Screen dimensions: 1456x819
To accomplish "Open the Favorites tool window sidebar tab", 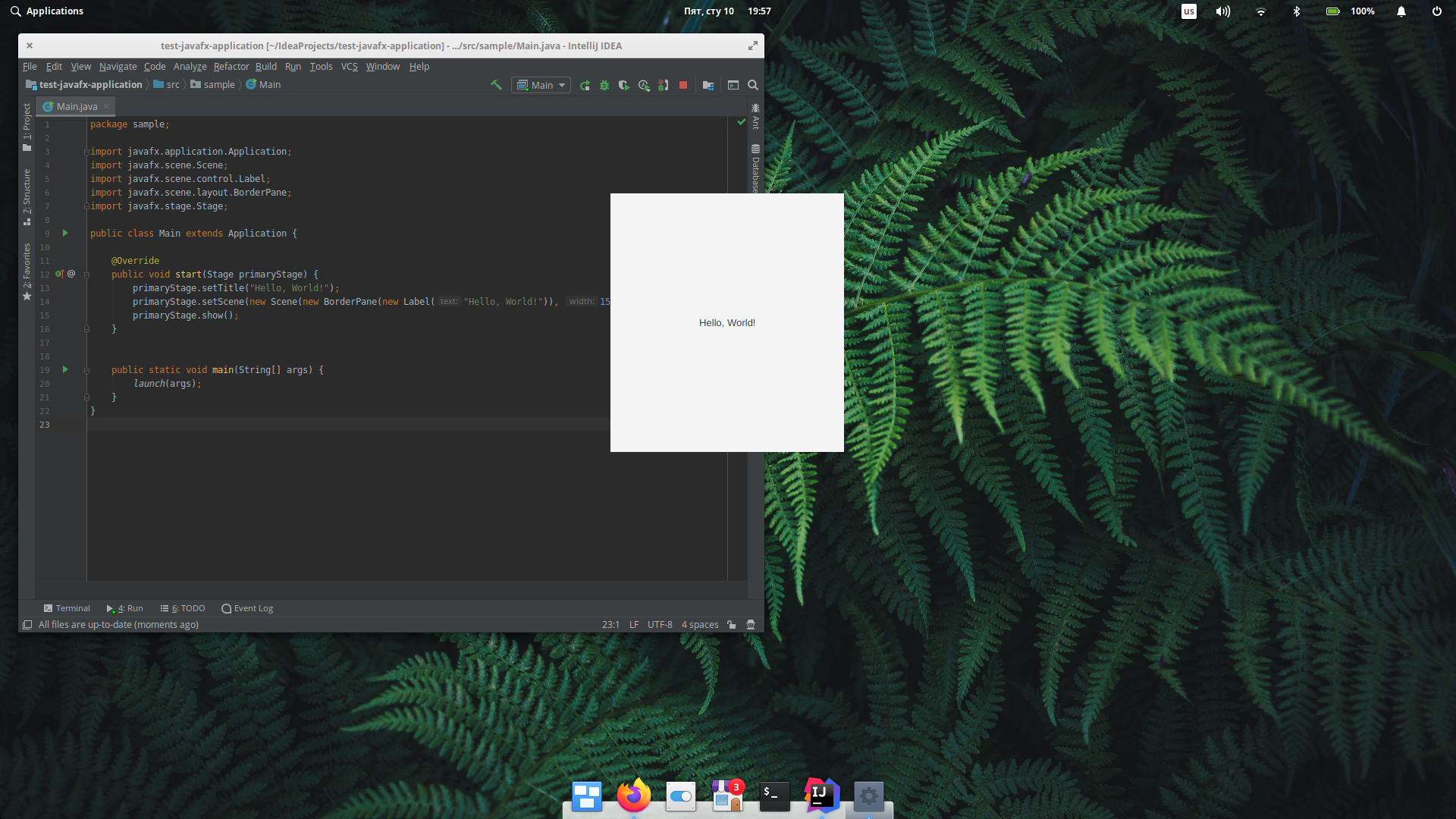I will click(27, 271).
